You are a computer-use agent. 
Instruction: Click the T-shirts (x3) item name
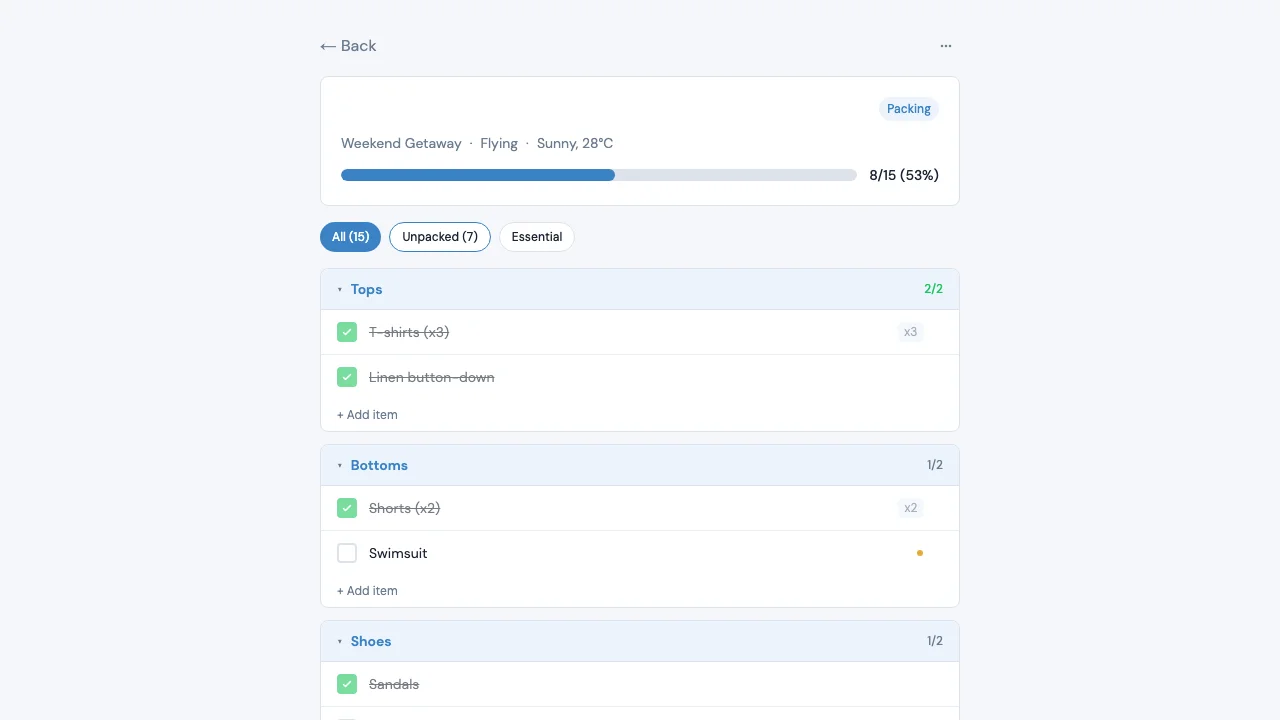[409, 332]
